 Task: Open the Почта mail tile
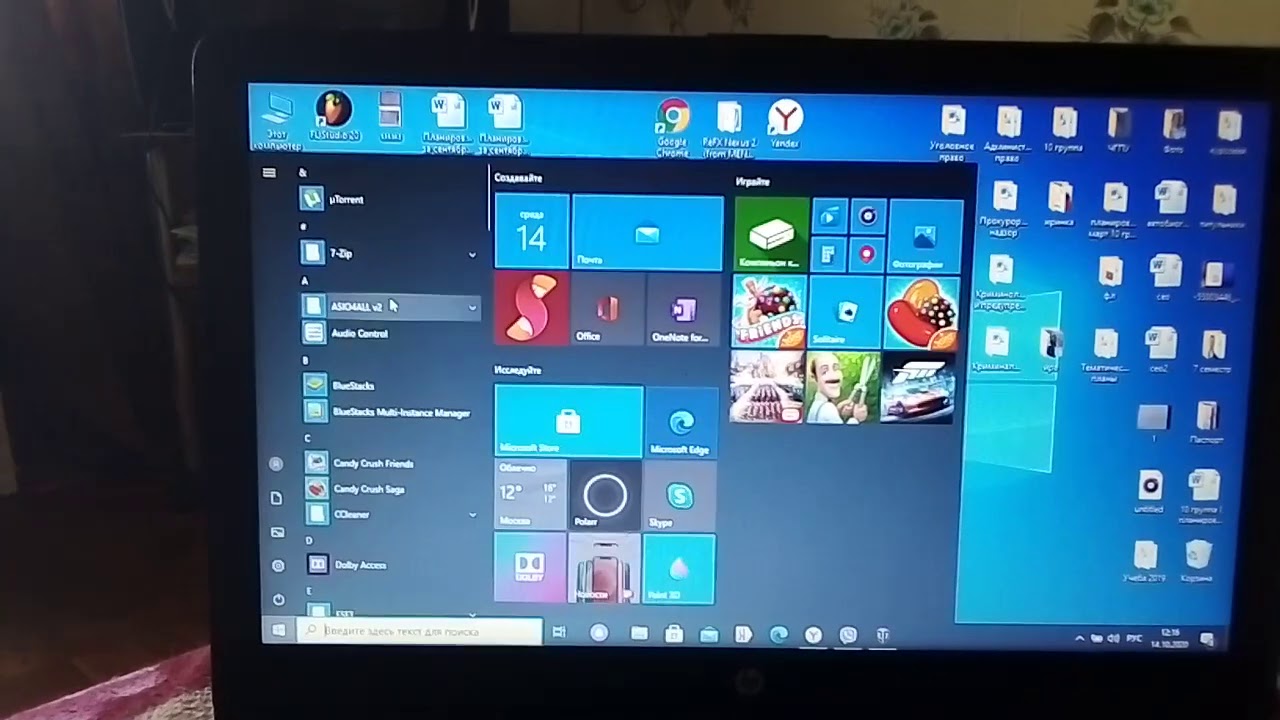[x=647, y=233]
